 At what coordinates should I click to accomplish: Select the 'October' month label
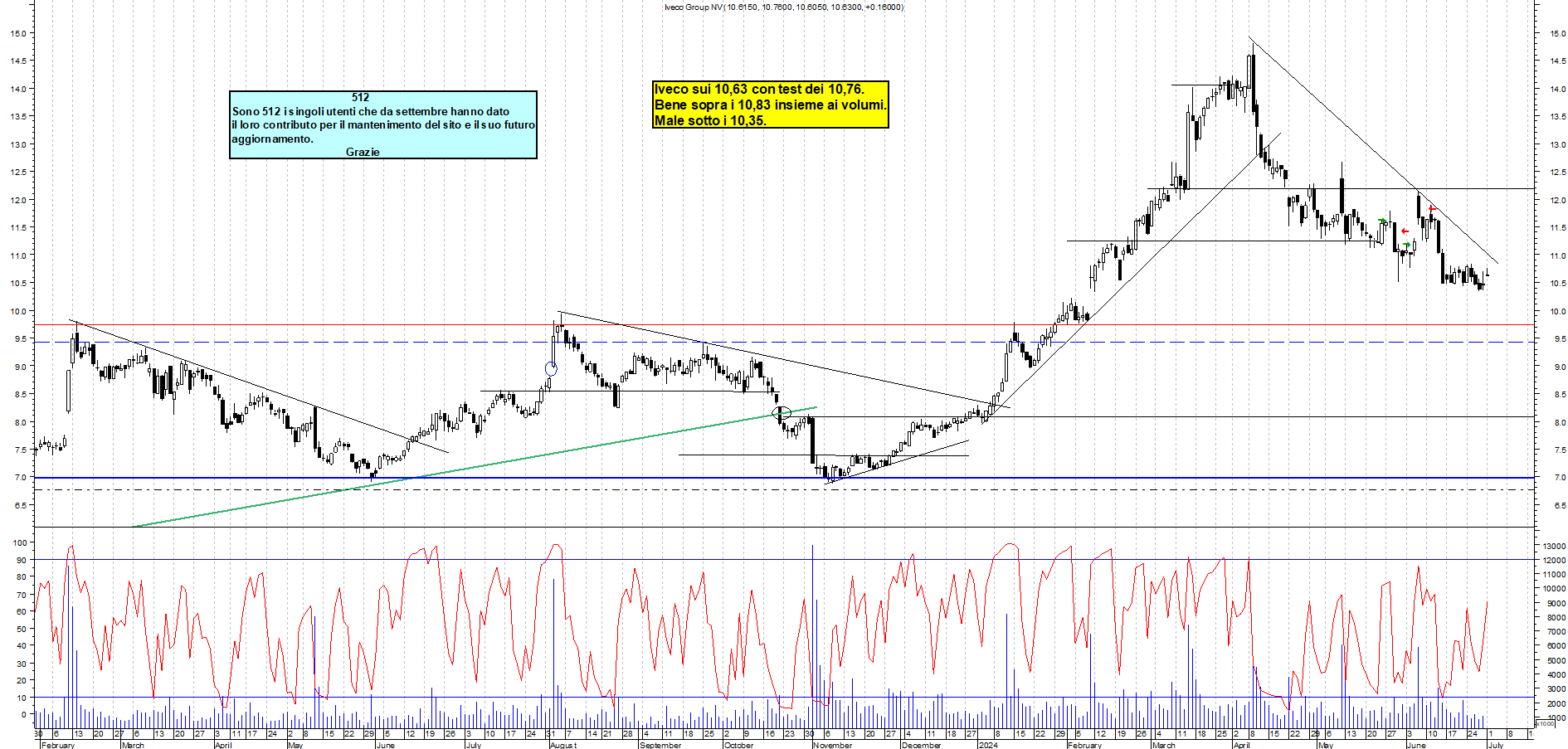pyautogui.click(x=738, y=745)
